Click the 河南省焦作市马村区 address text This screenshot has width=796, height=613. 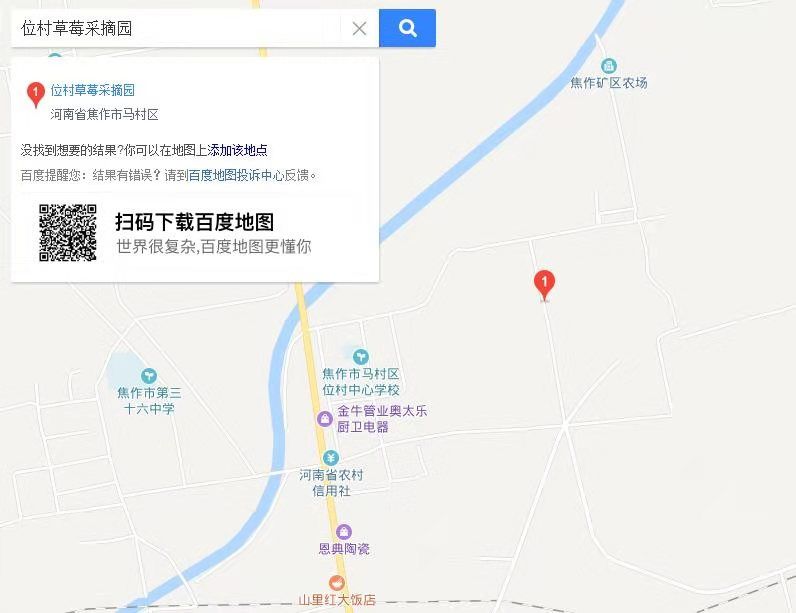[105, 114]
